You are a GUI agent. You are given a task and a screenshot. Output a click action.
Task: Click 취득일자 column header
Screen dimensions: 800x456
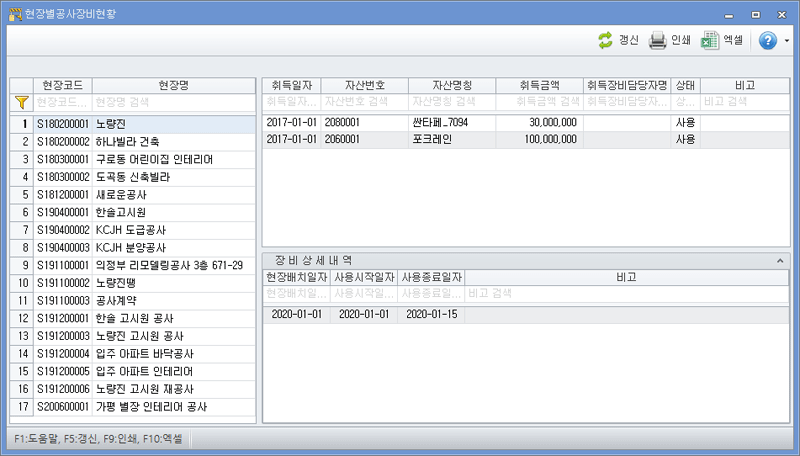point(292,85)
